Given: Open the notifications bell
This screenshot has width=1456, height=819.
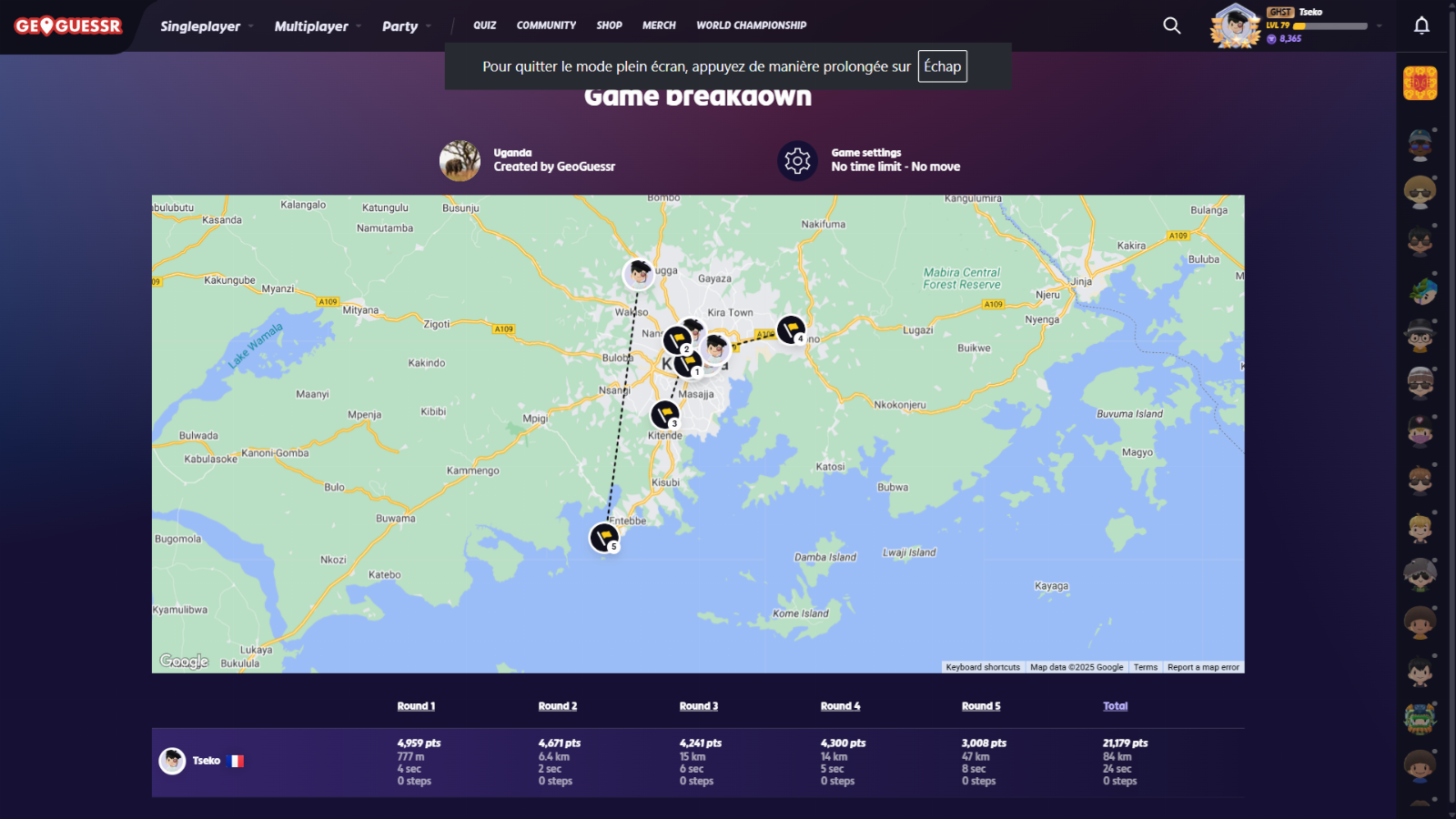Looking at the screenshot, I should pyautogui.click(x=1421, y=25).
